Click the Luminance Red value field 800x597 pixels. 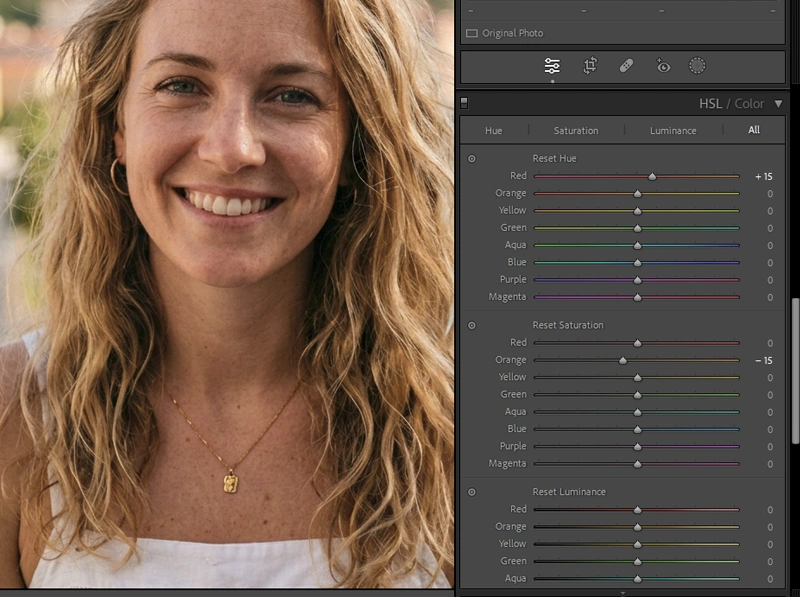coord(770,510)
